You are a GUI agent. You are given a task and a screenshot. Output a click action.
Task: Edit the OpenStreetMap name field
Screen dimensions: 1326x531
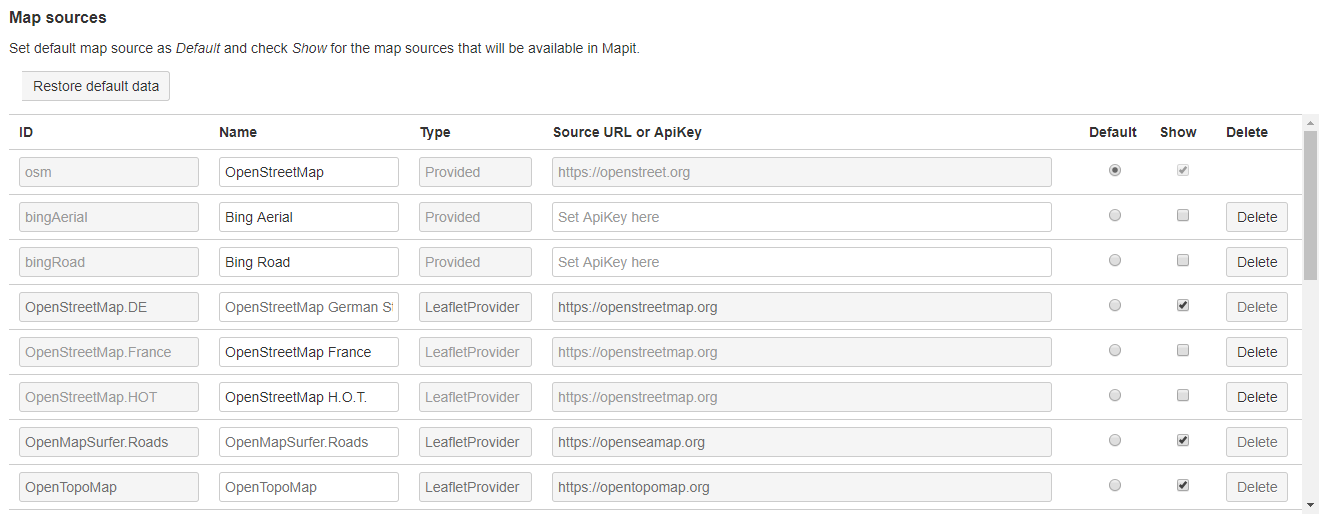pos(308,172)
